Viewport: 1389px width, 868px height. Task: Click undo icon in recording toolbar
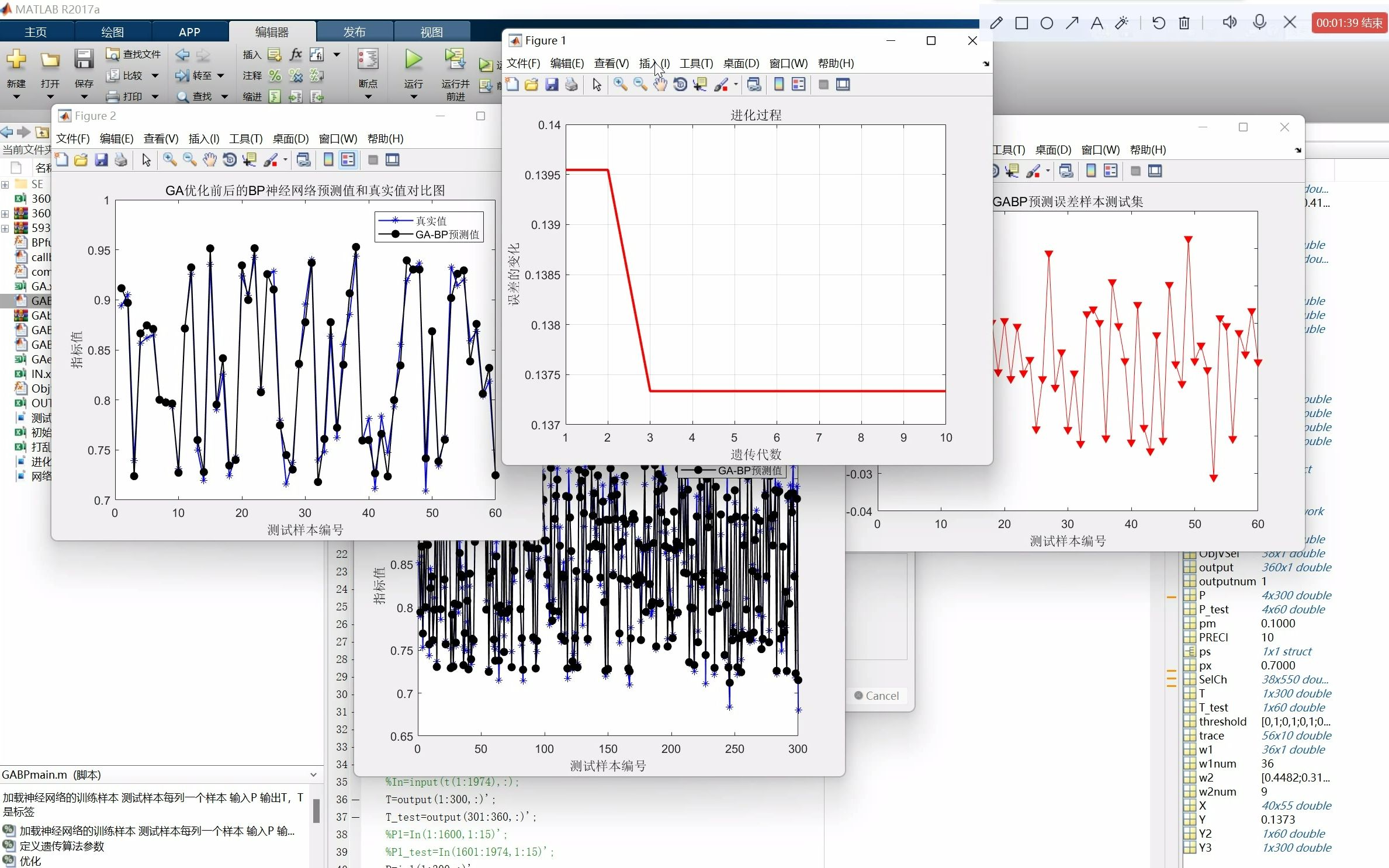click(x=1158, y=23)
